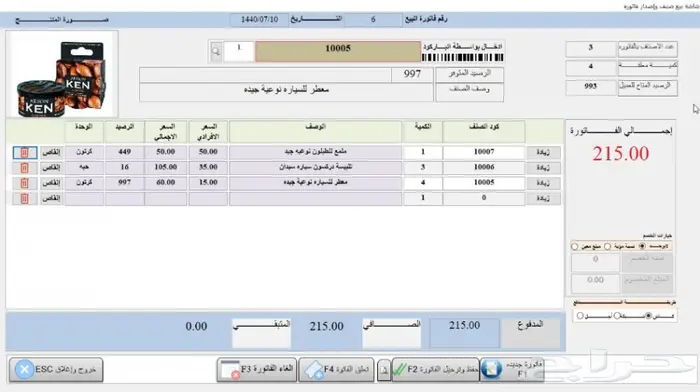The width and height of the screenshot is (700, 392).
Task: Choose cash 'كاش' payment method
Action: 649,316
